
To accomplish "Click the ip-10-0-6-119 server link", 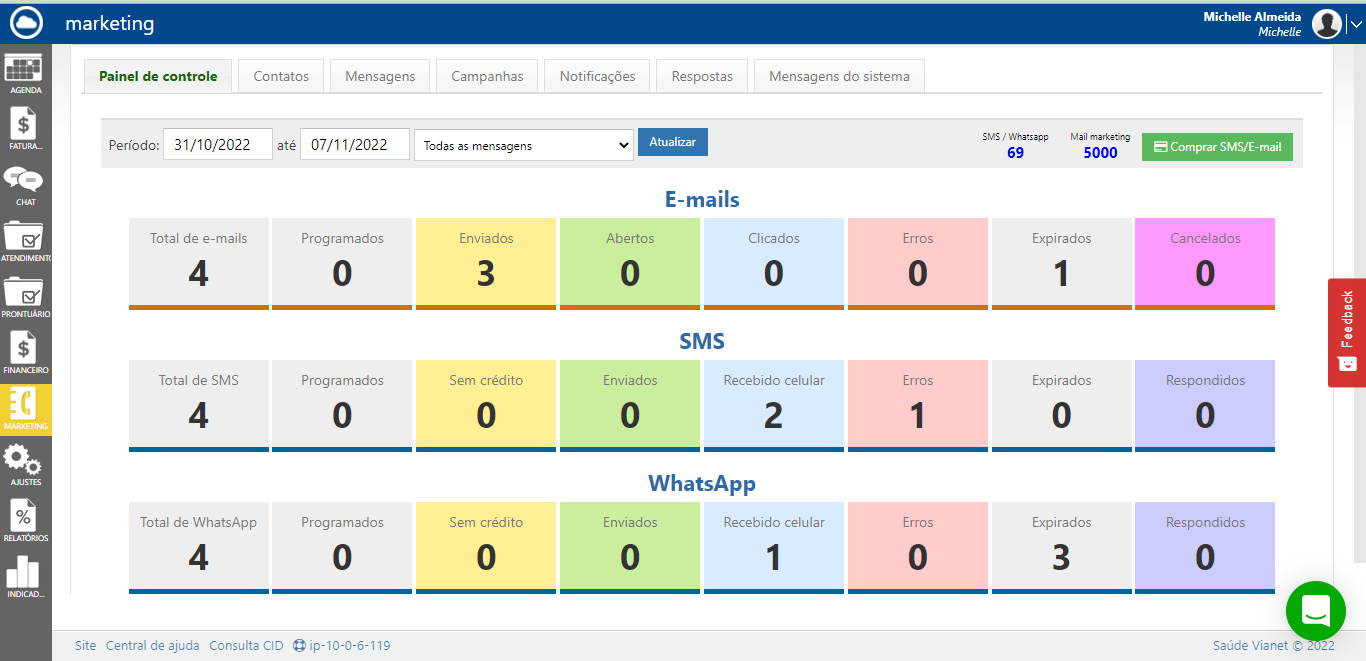I will [x=342, y=646].
